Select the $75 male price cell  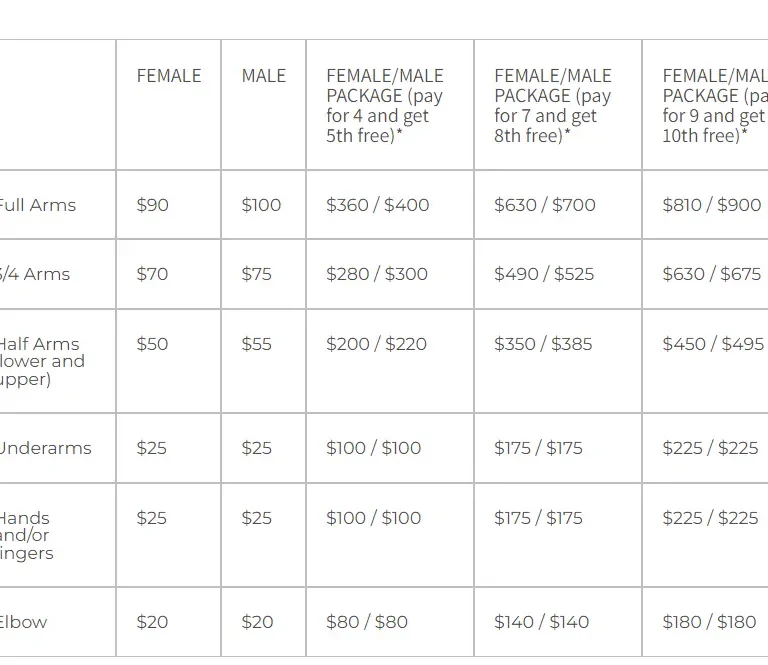(x=256, y=274)
